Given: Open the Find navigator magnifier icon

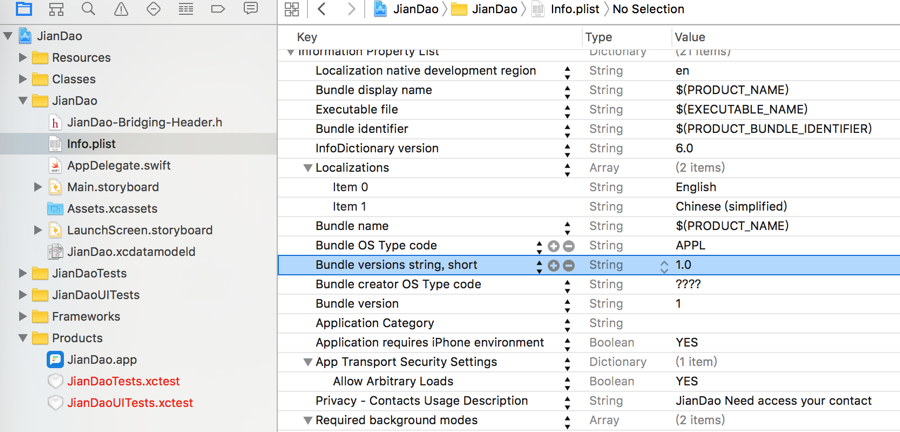Looking at the screenshot, I should [x=88, y=9].
